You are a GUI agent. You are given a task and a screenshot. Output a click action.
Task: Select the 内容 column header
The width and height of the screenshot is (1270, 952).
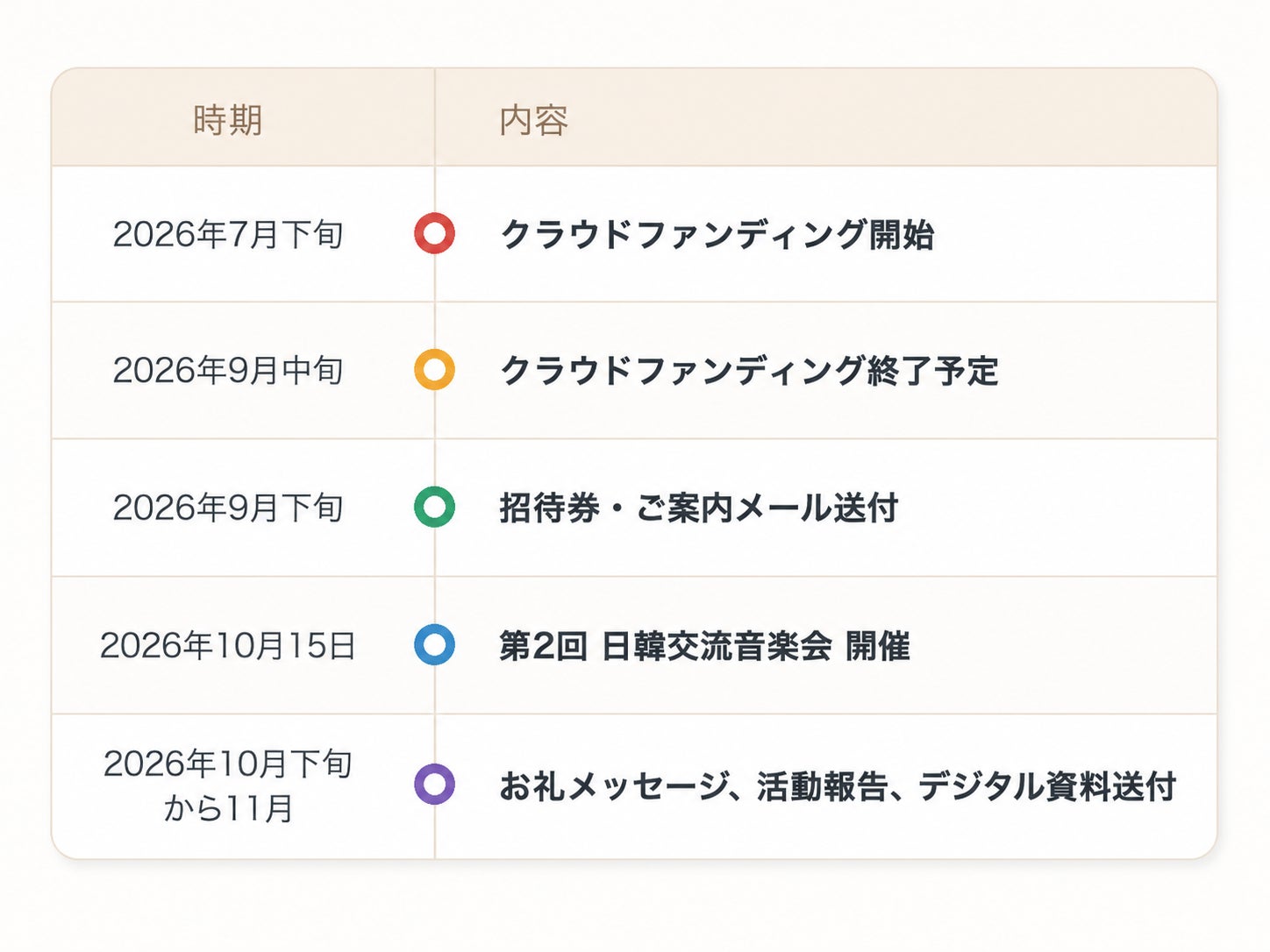tap(534, 120)
